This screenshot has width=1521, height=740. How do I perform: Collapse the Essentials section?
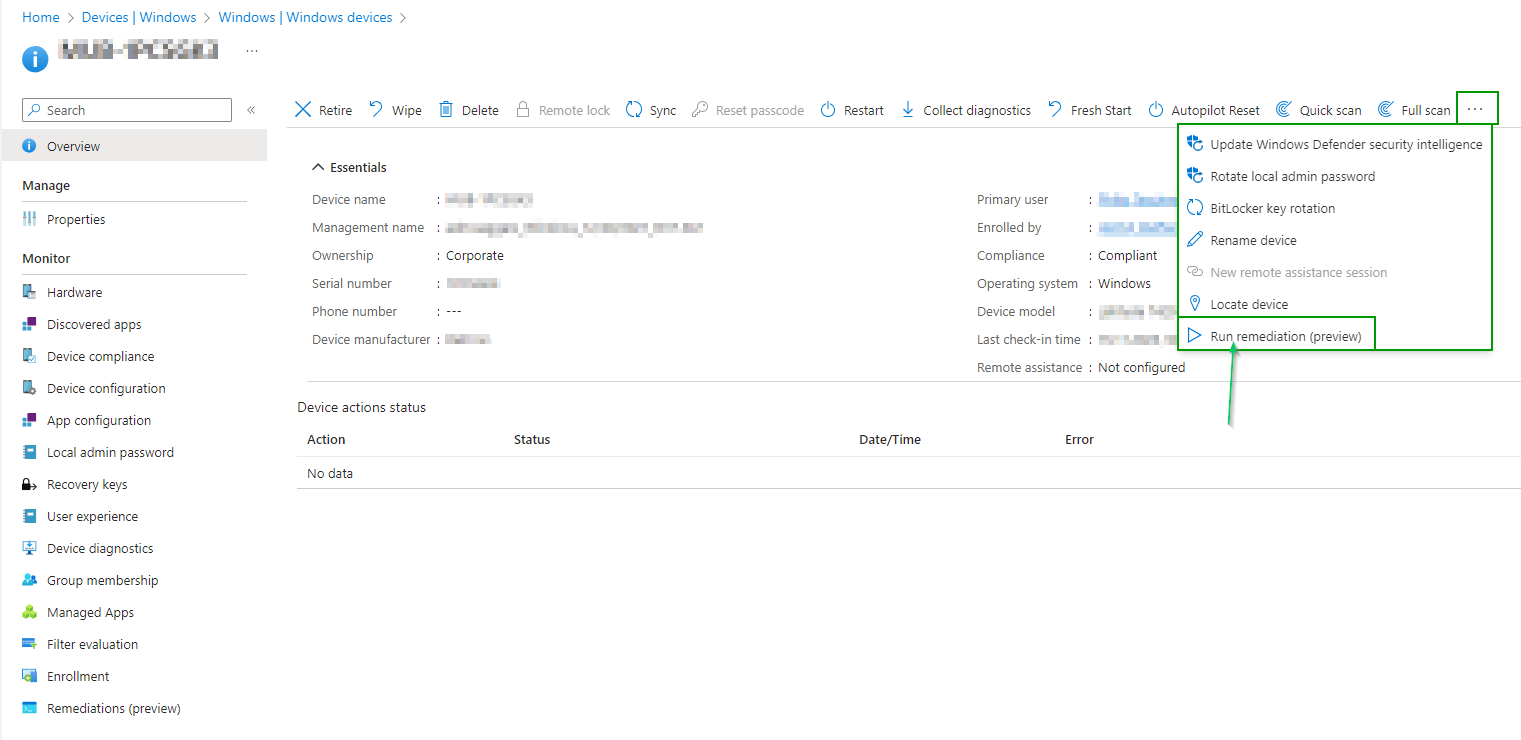pyautogui.click(x=318, y=167)
